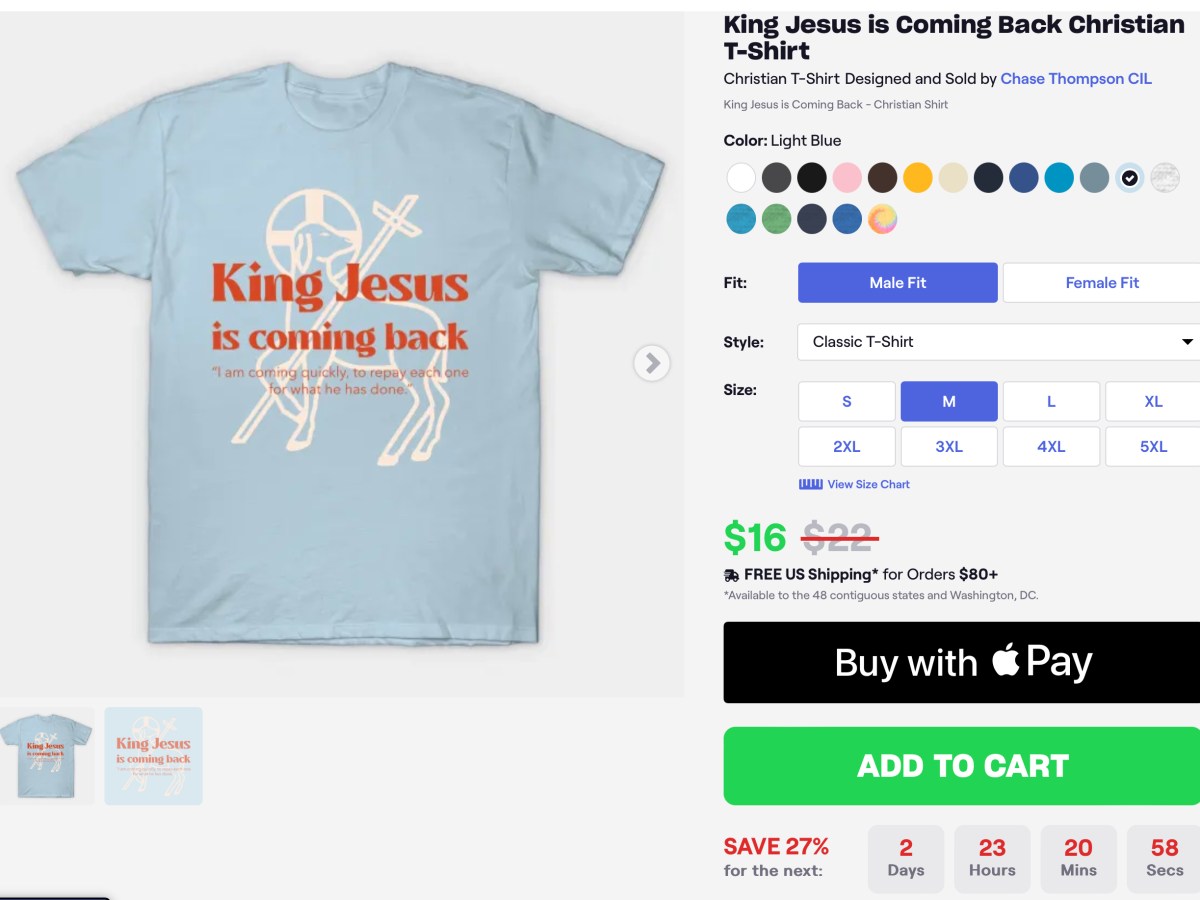The width and height of the screenshot is (1200, 900).
Task: Click the ruler icon beside View Size Chart
Action: [x=809, y=484]
